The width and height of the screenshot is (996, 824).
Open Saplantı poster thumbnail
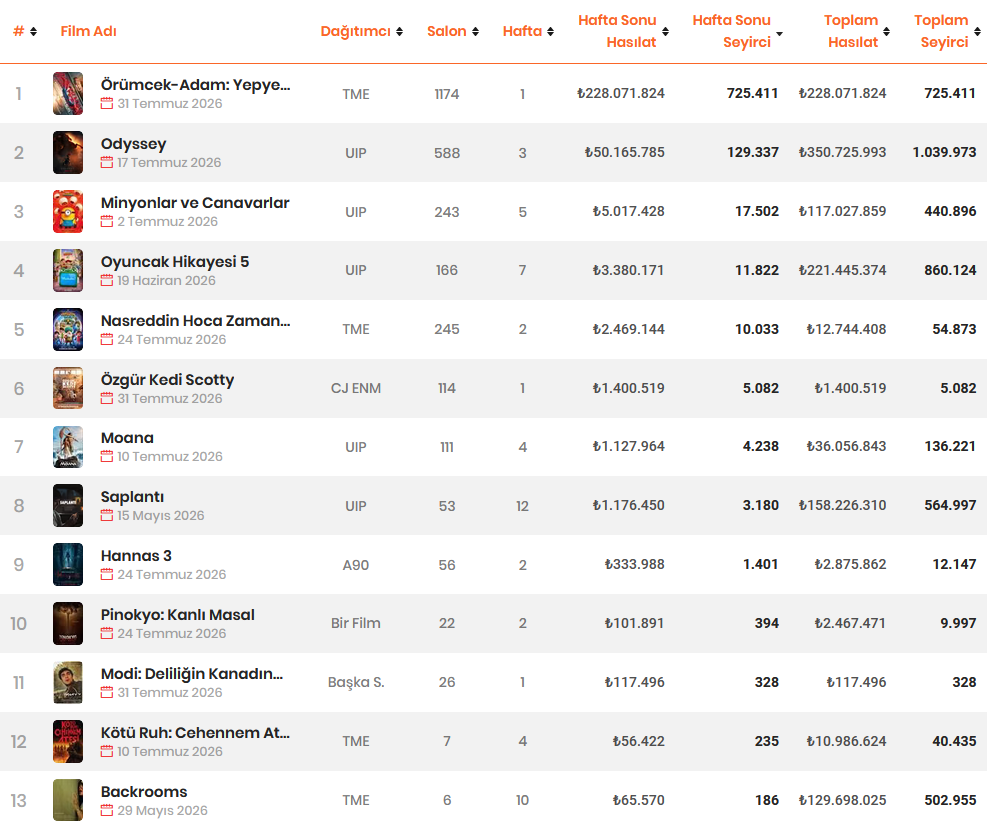click(x=68, y=506)
